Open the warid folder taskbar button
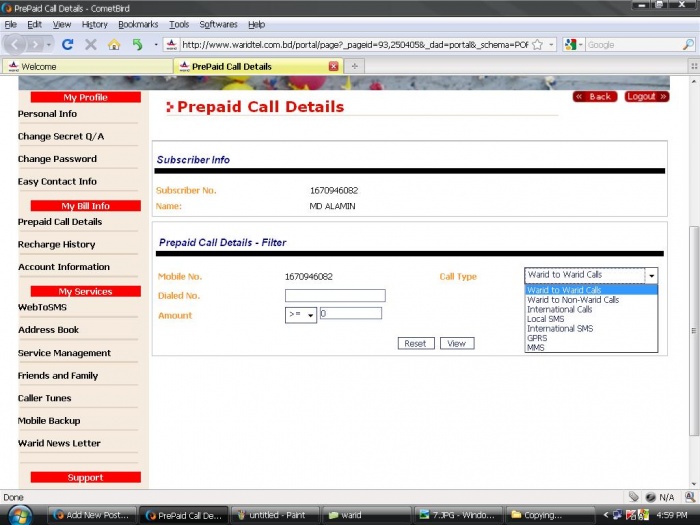Image resolution: width=700 pixels, height=525 pixels. (x=367, y=515)
